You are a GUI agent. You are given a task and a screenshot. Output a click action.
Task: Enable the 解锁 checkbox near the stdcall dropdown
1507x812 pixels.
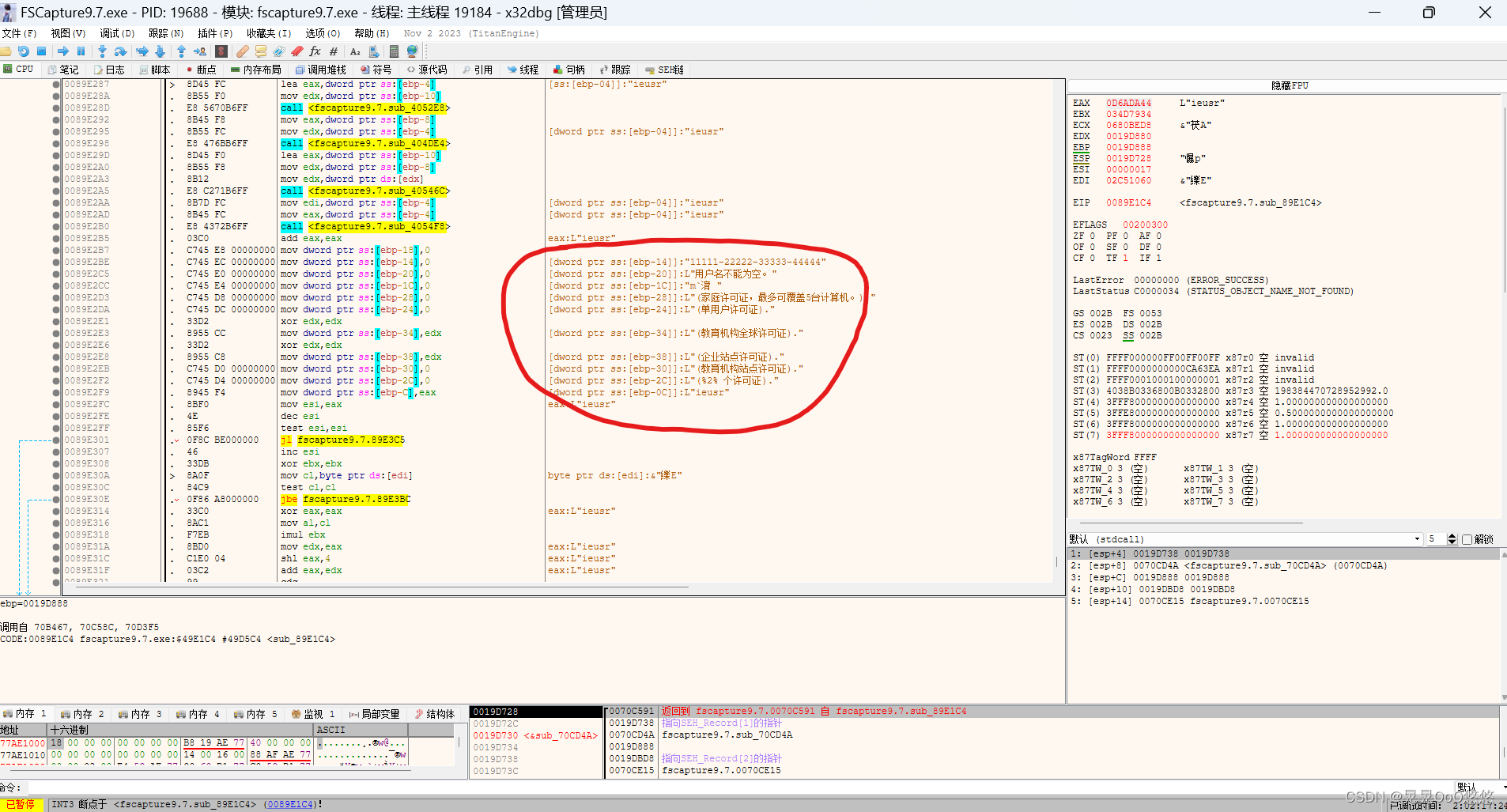coord(1467,538)
